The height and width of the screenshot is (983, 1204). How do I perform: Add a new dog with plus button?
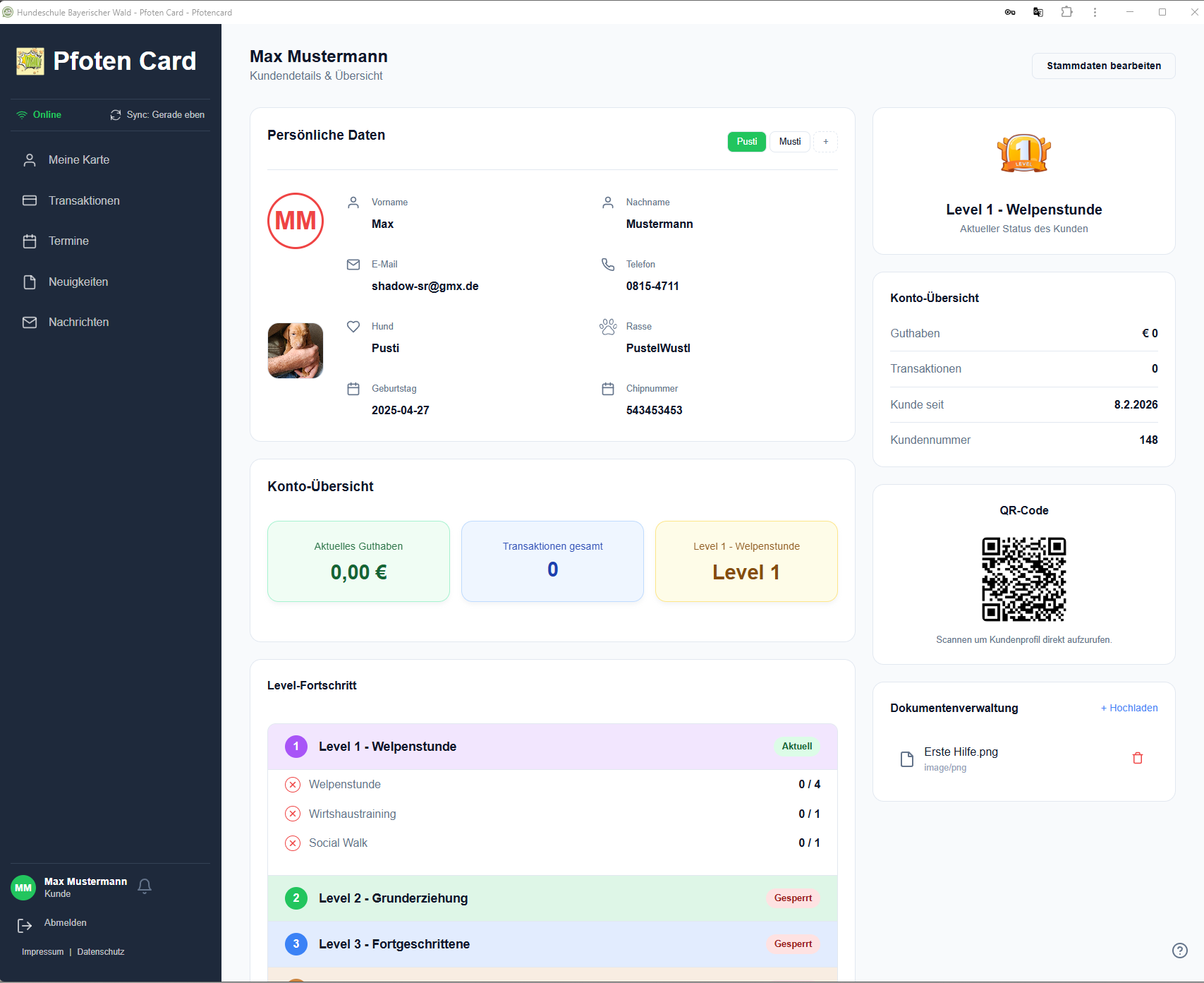click(825, 142)
